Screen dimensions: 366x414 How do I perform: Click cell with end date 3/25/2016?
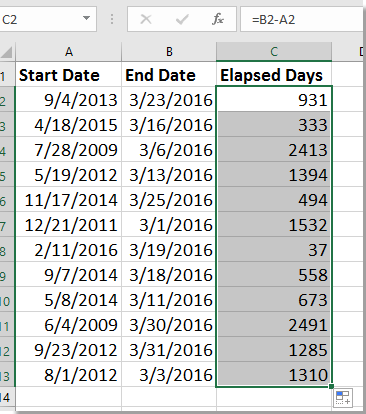pos(169,200)
